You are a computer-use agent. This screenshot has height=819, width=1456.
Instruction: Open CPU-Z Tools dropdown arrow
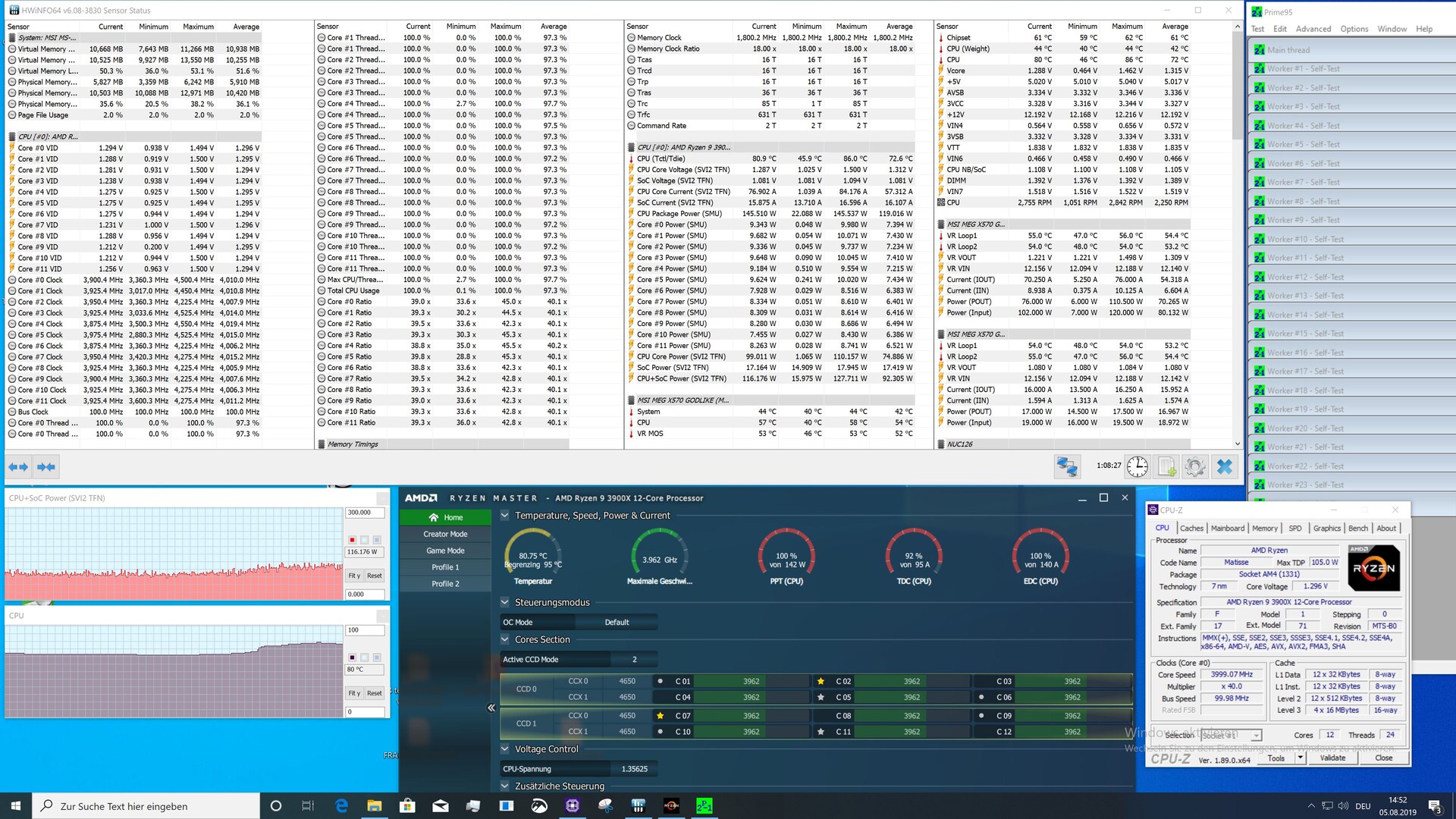point(1300,758)
